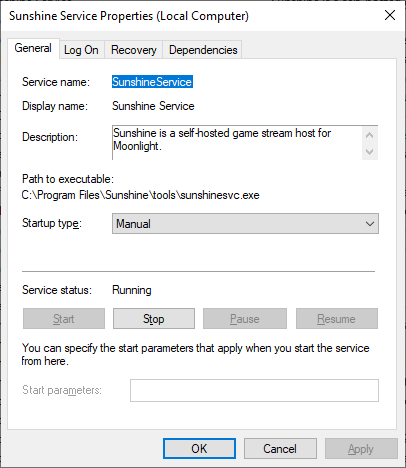Open the Log On tab
The image size is (406, 468).
81,50
